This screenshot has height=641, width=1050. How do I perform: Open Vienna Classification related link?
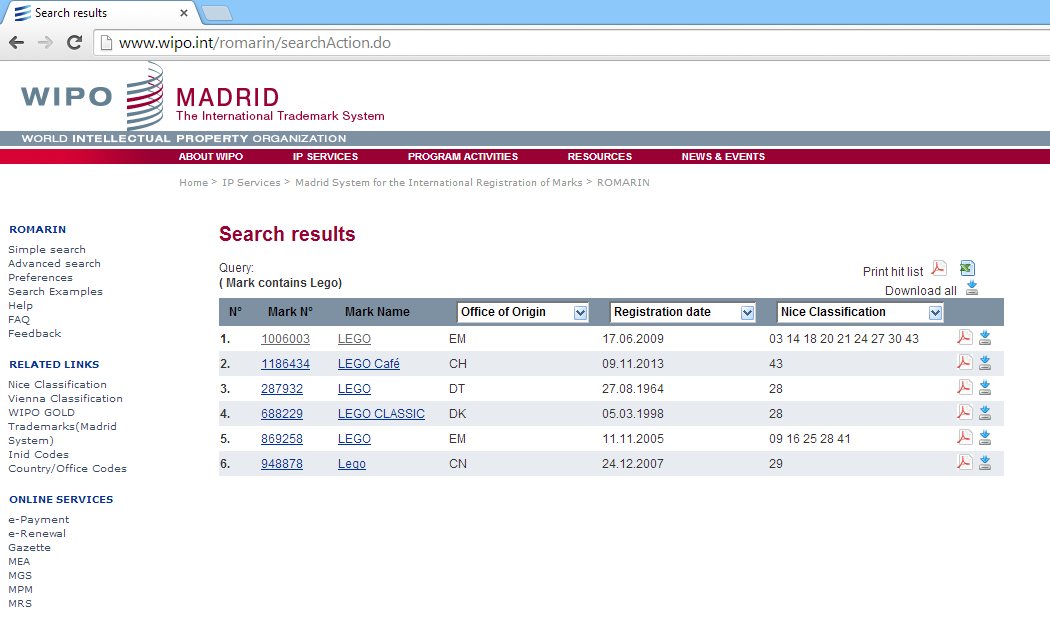pyautogui.click(x=65, y=399)
